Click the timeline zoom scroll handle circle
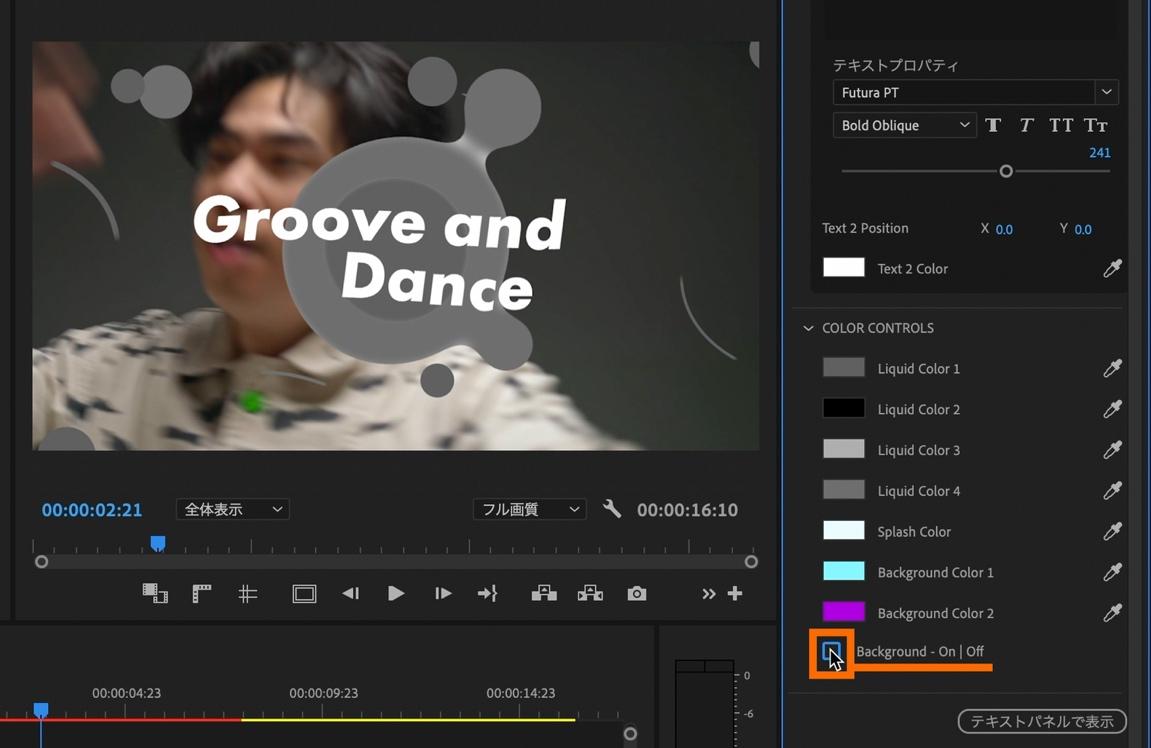 630,733
